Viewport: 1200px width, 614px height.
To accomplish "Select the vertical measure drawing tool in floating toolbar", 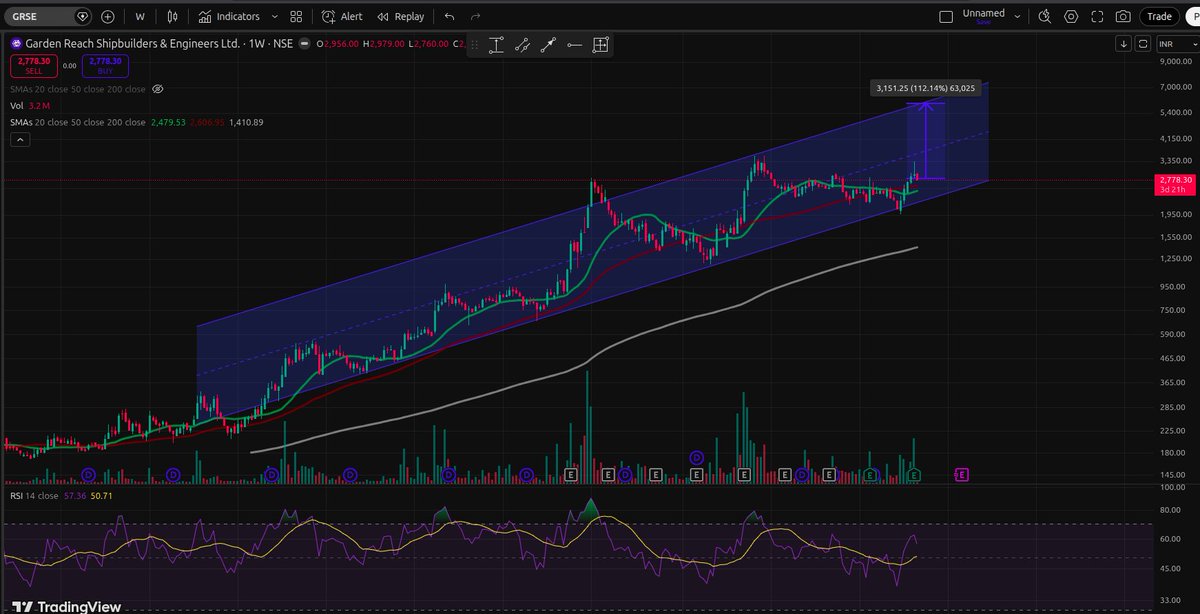I will [x=496, y=44].
